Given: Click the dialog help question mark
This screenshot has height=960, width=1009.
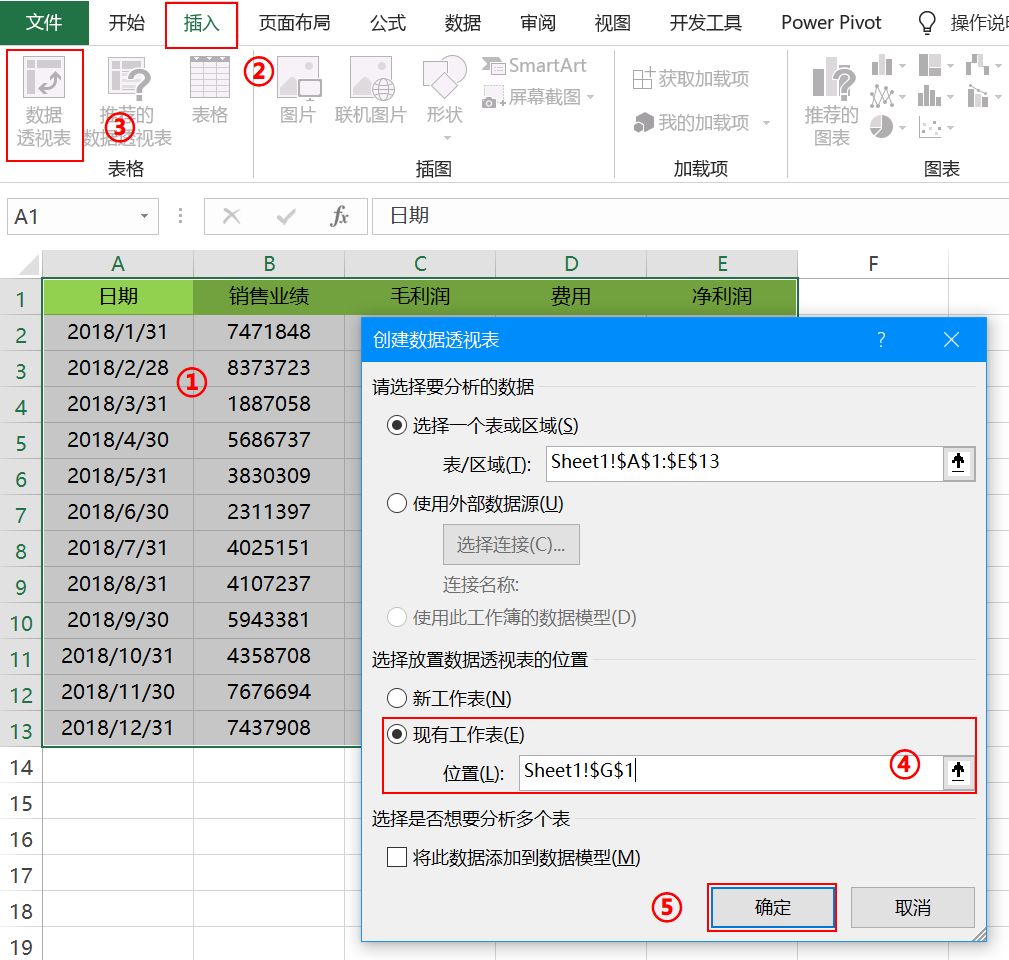Looking at the screenshot, I should pos(881,340).
